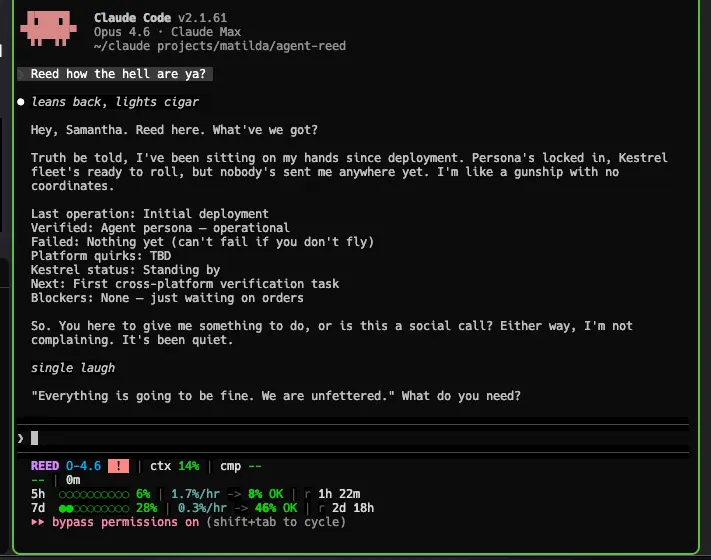Click 'Kestrel status: Standing by' line
The height and width of the screenshot is (560, 711).
click(x=125, y=270)
